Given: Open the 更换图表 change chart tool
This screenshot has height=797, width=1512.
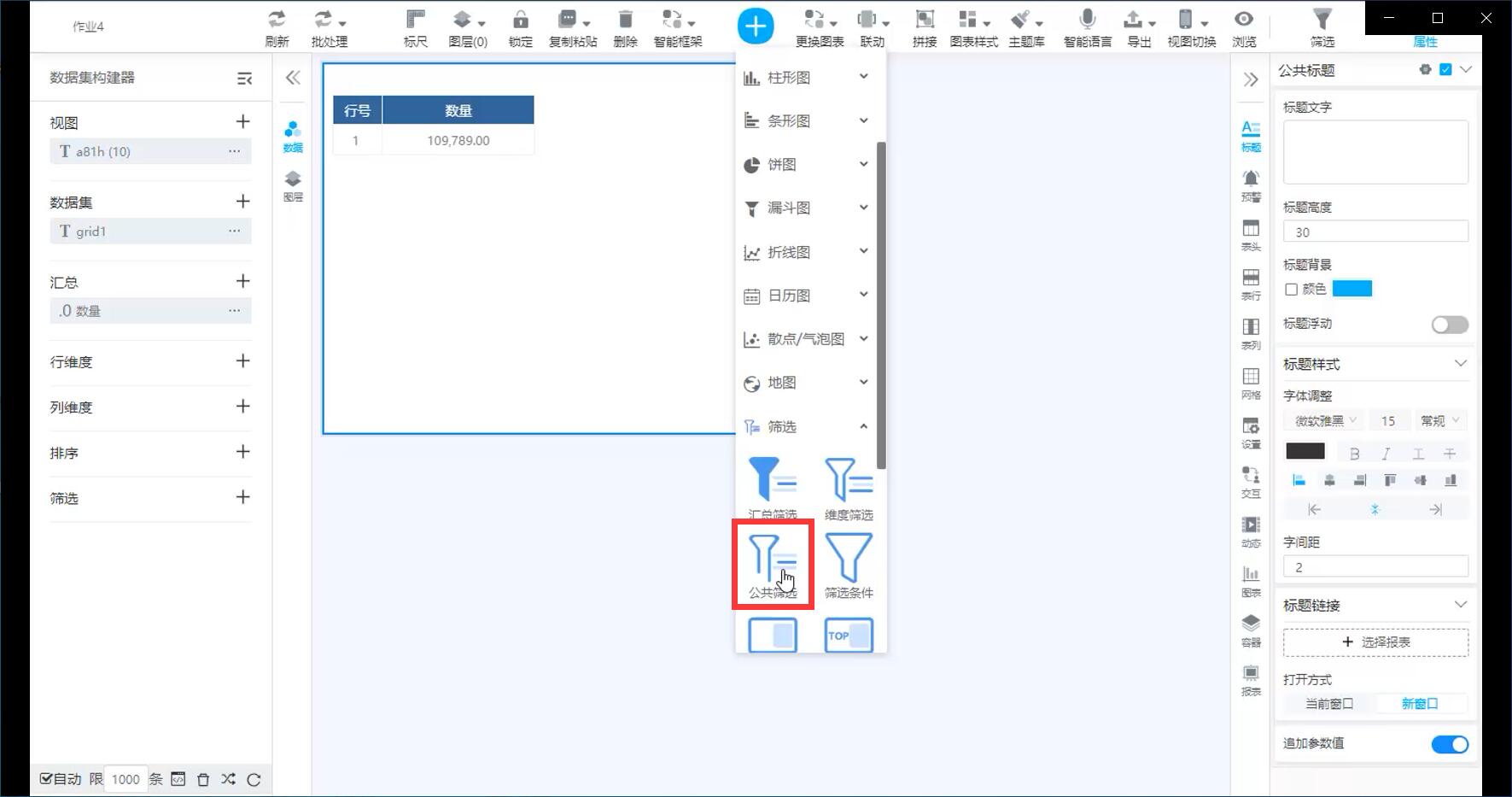Looking at the screenshot, I should 820,27.
